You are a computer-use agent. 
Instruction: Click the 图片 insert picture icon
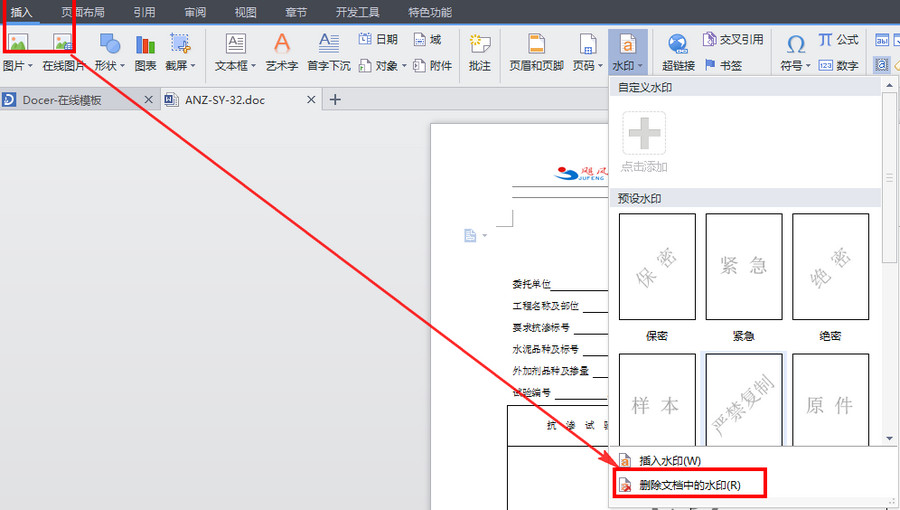17,44
